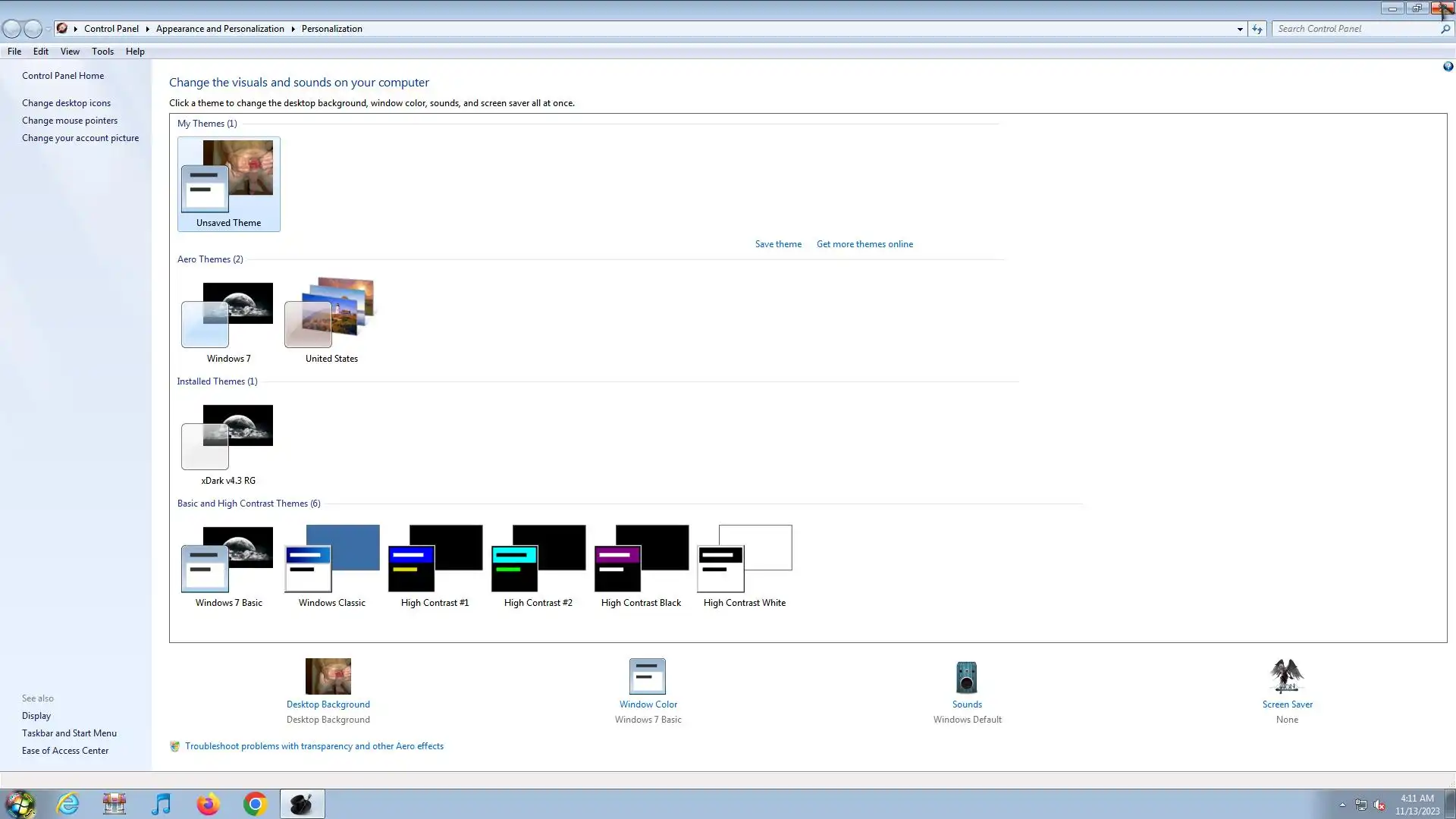The image size is (1456, 819).
Task: Open the Window Color settings icon
Action: pyautogui.click(x=648, y=676)
